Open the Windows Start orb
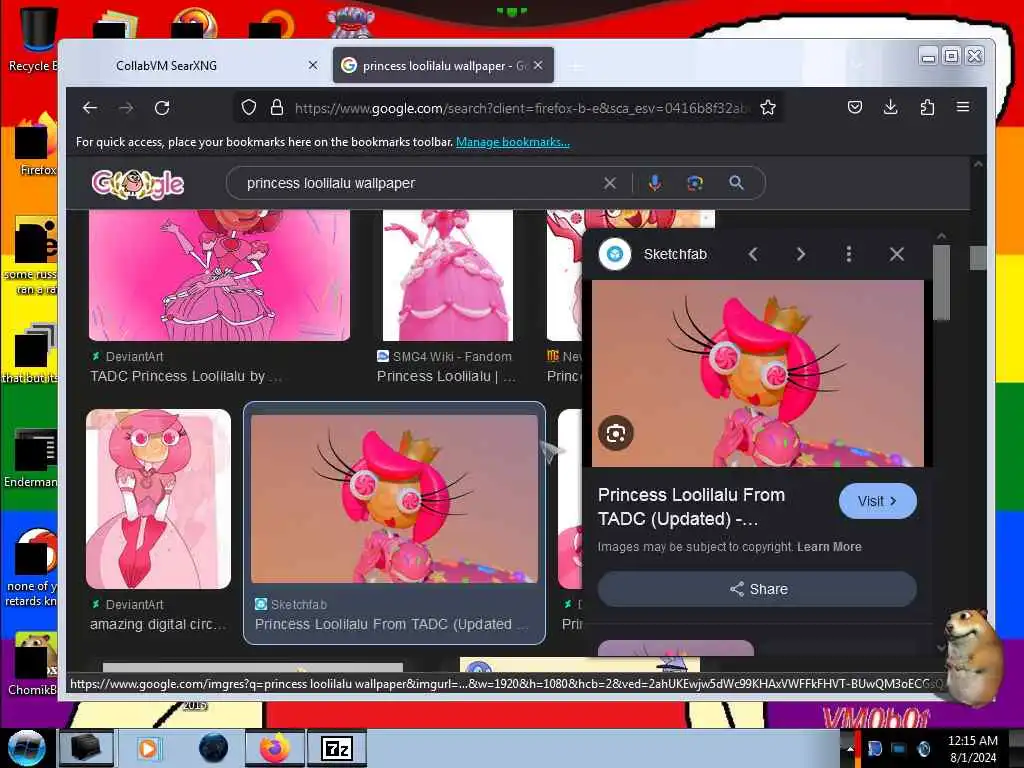 (26, 748)
